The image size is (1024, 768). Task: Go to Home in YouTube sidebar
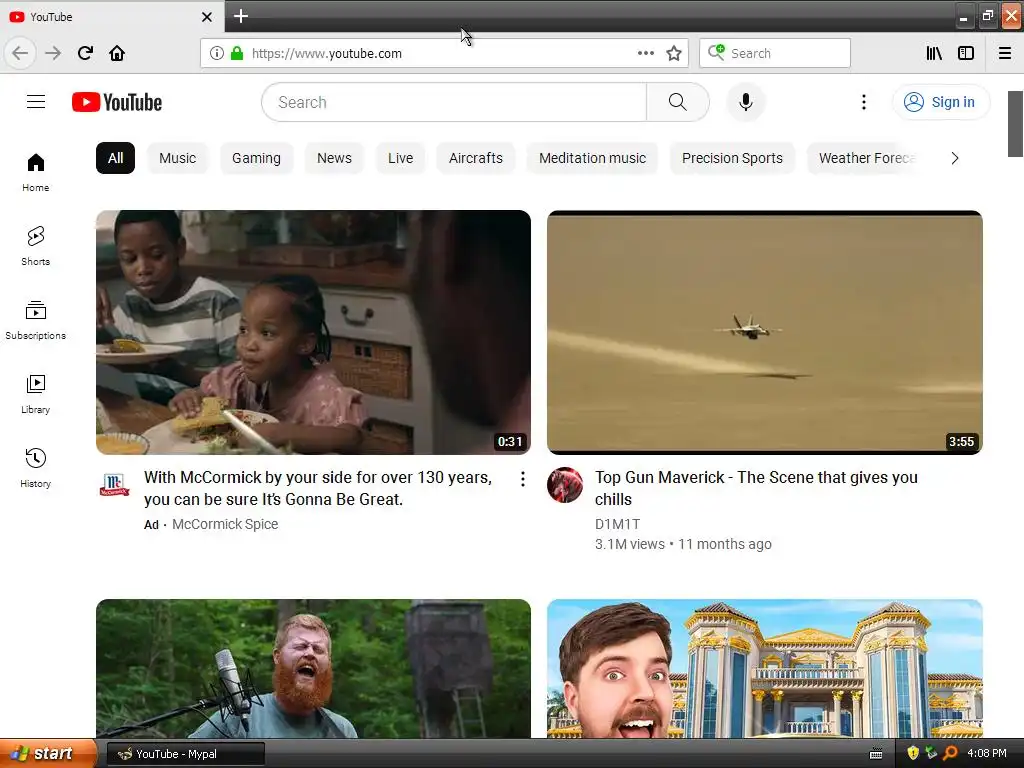point(36,172)
